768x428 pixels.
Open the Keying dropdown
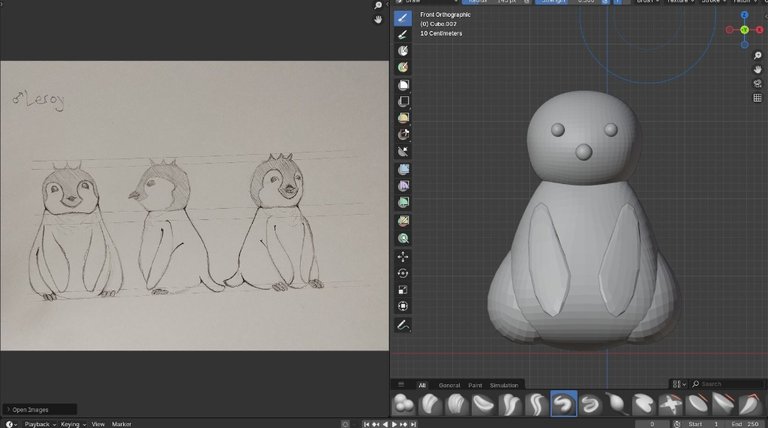click(x=73, y=424)
